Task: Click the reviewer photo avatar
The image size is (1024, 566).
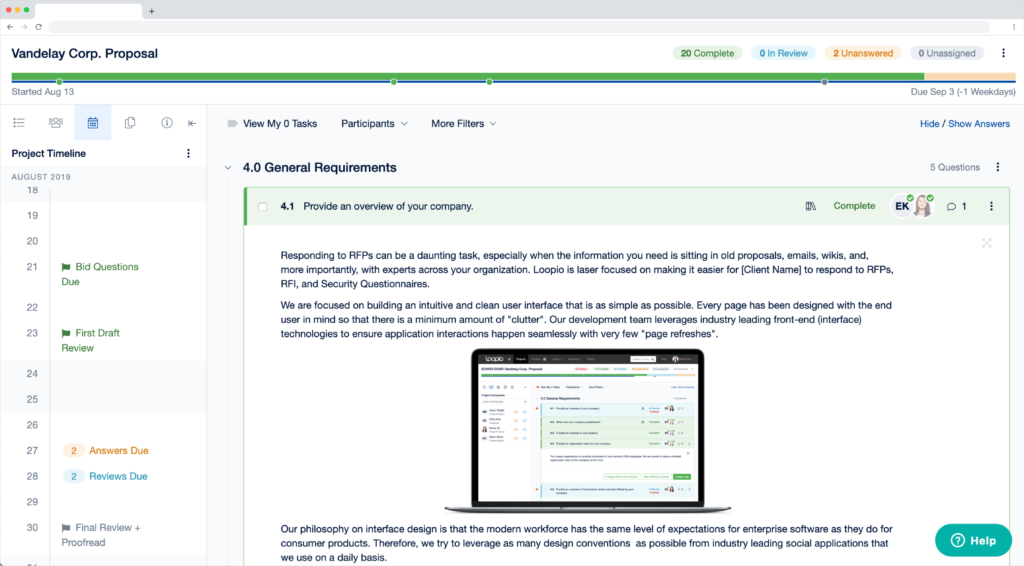Action: point(923,206)
